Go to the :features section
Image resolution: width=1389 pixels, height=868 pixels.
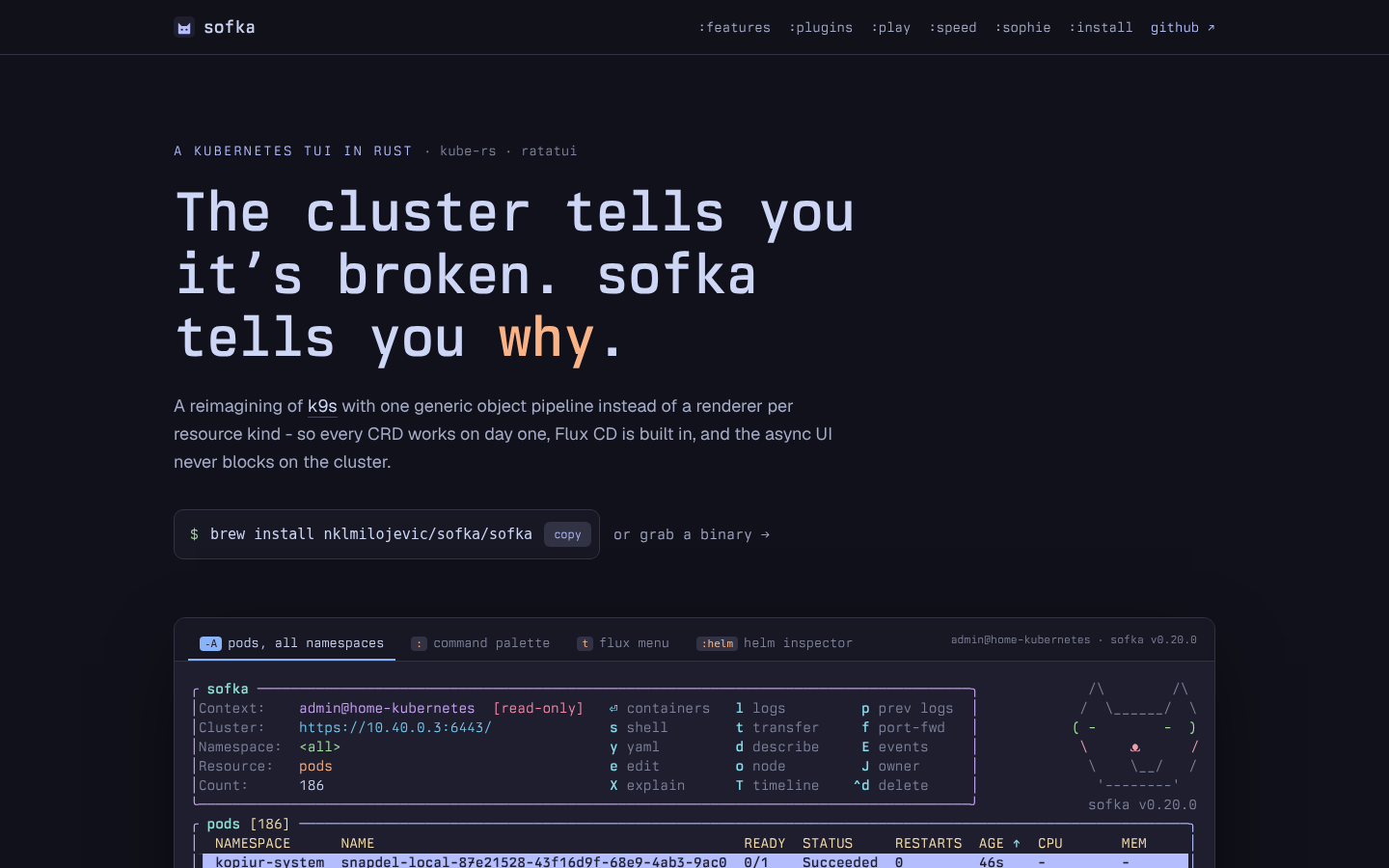pos(735,27)
